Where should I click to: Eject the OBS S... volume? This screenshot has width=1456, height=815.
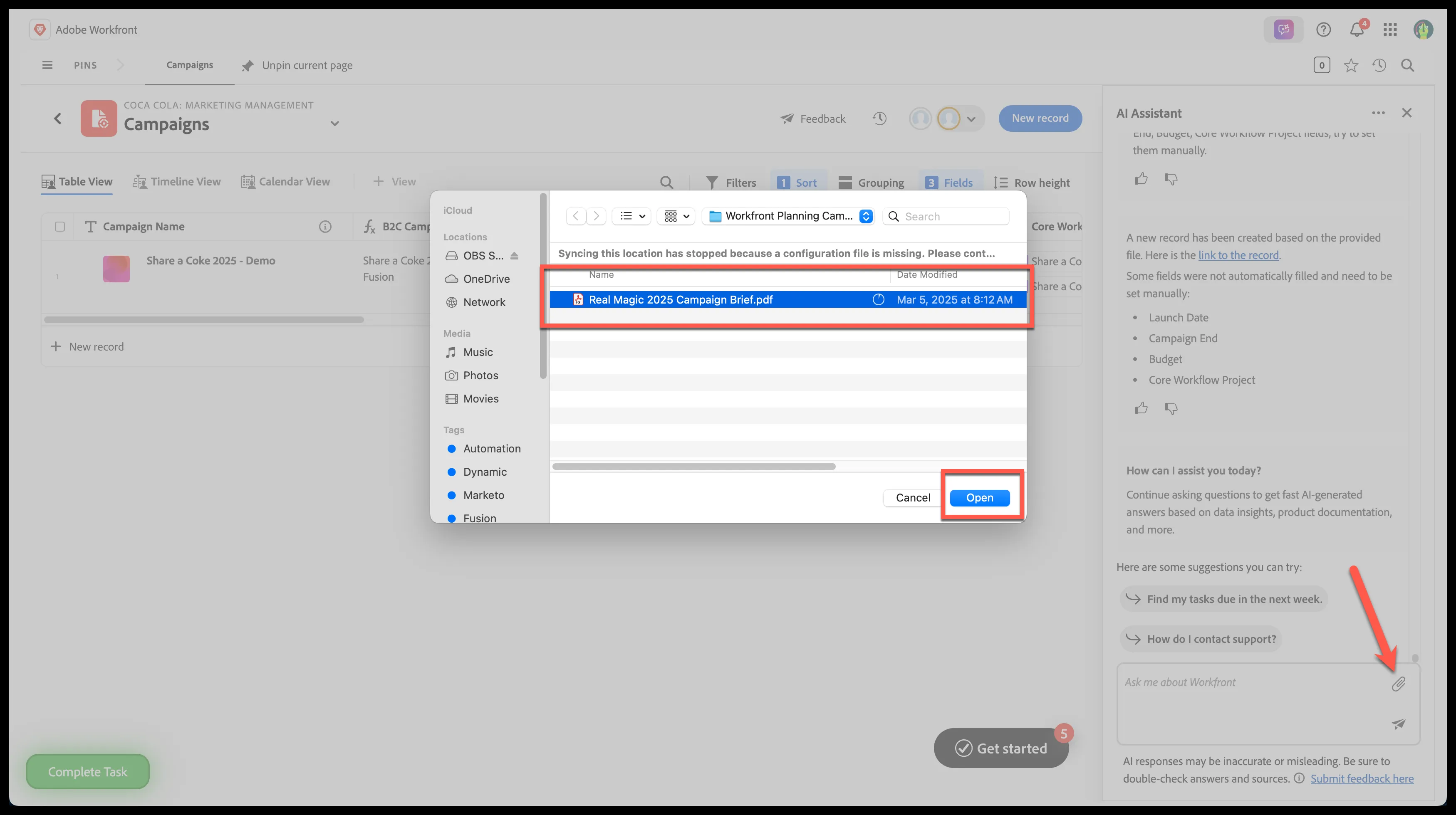514,256
